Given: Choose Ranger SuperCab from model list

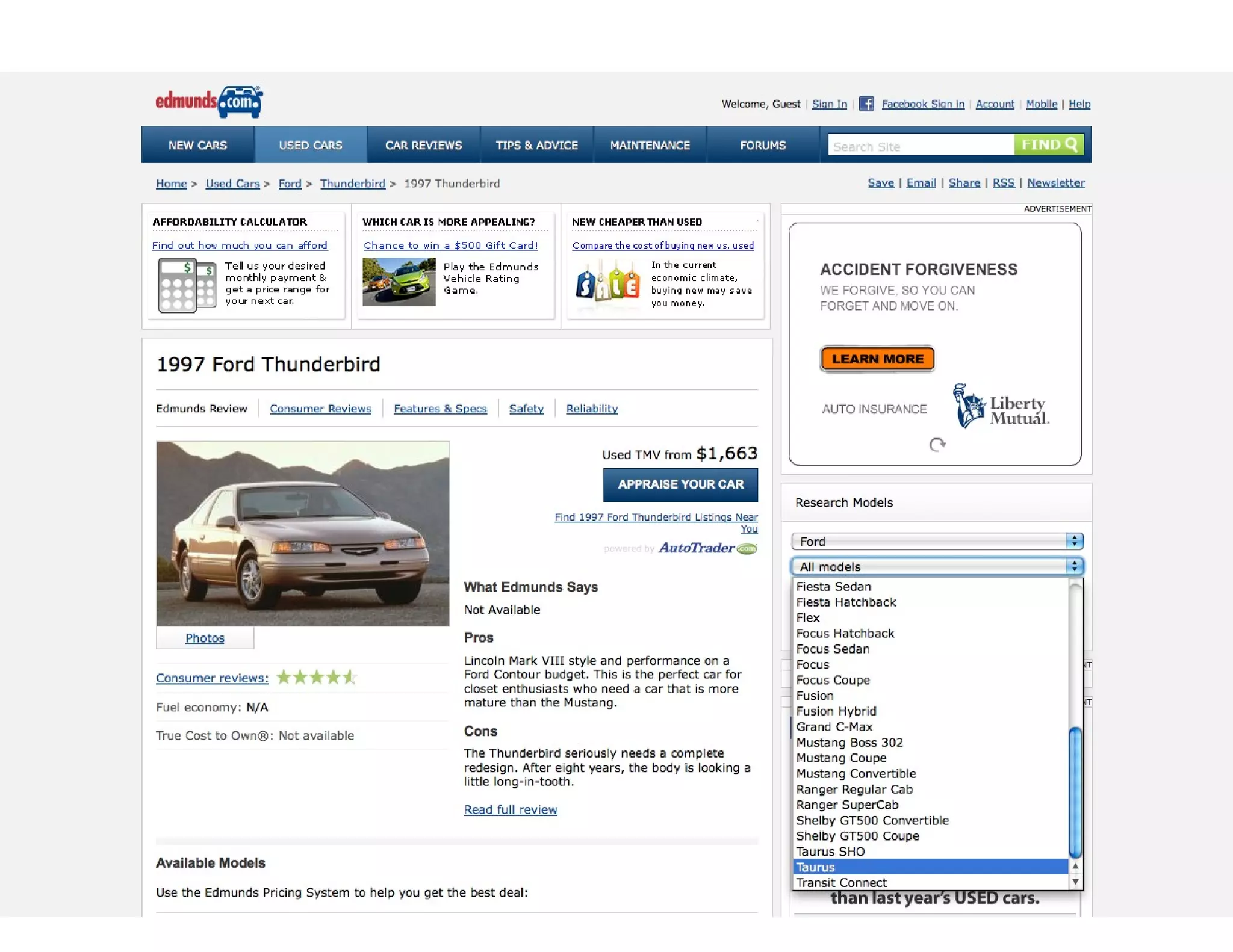Looking at the screenshot, I should click(x=931, y=805).
